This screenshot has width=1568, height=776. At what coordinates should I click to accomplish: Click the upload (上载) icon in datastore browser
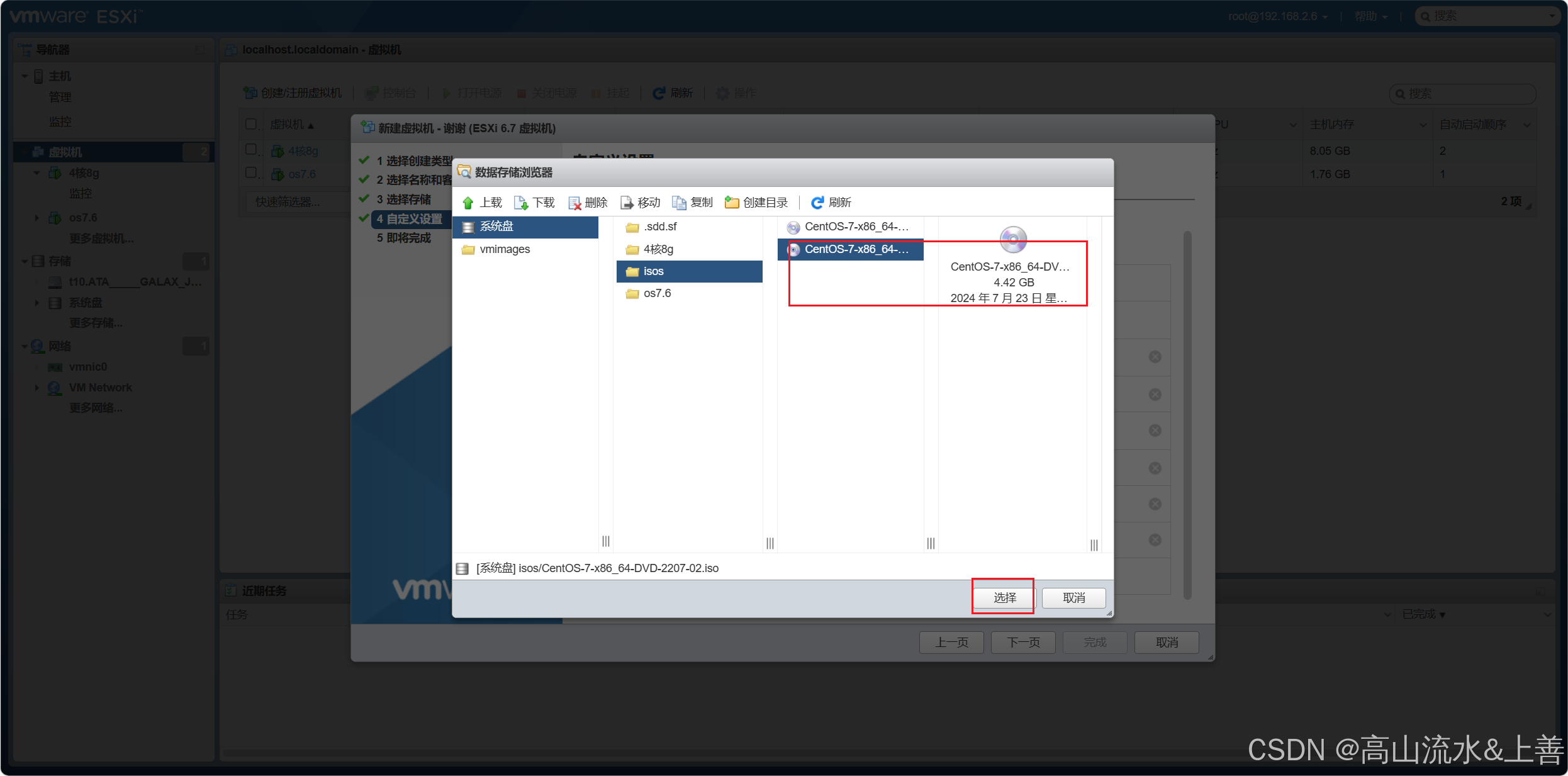pos(468,203)
